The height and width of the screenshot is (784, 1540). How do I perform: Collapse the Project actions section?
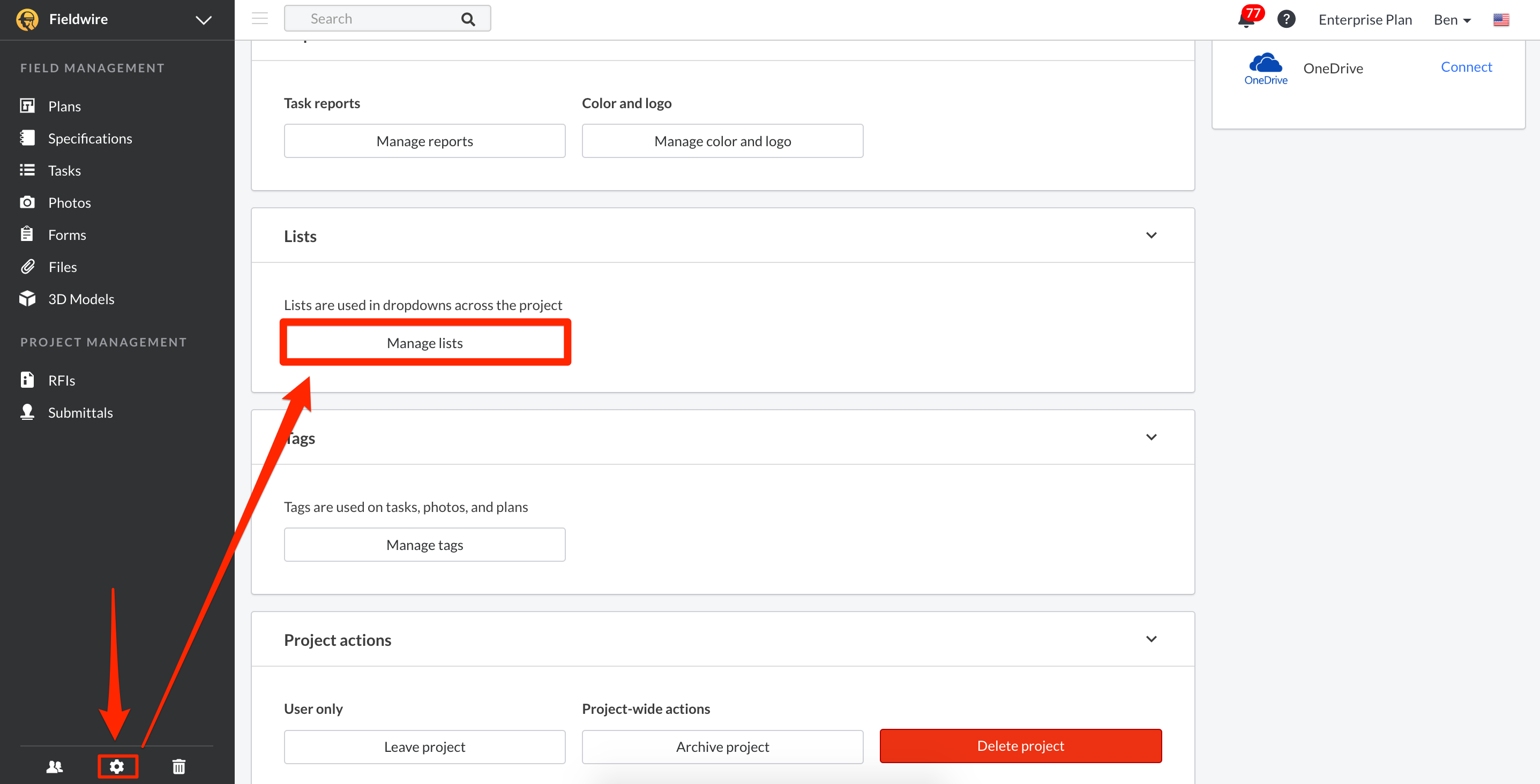click(1152, 638)
